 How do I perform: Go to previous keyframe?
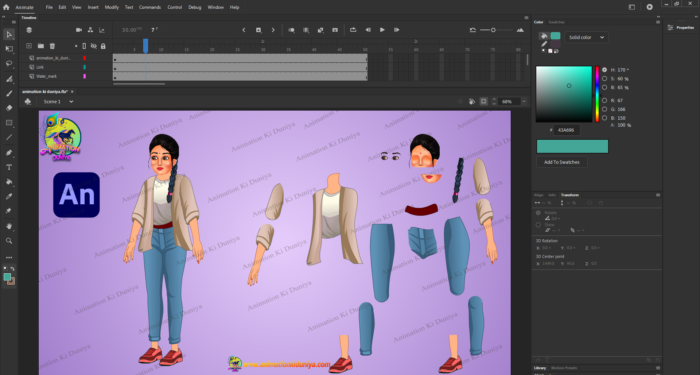(244, 30)
